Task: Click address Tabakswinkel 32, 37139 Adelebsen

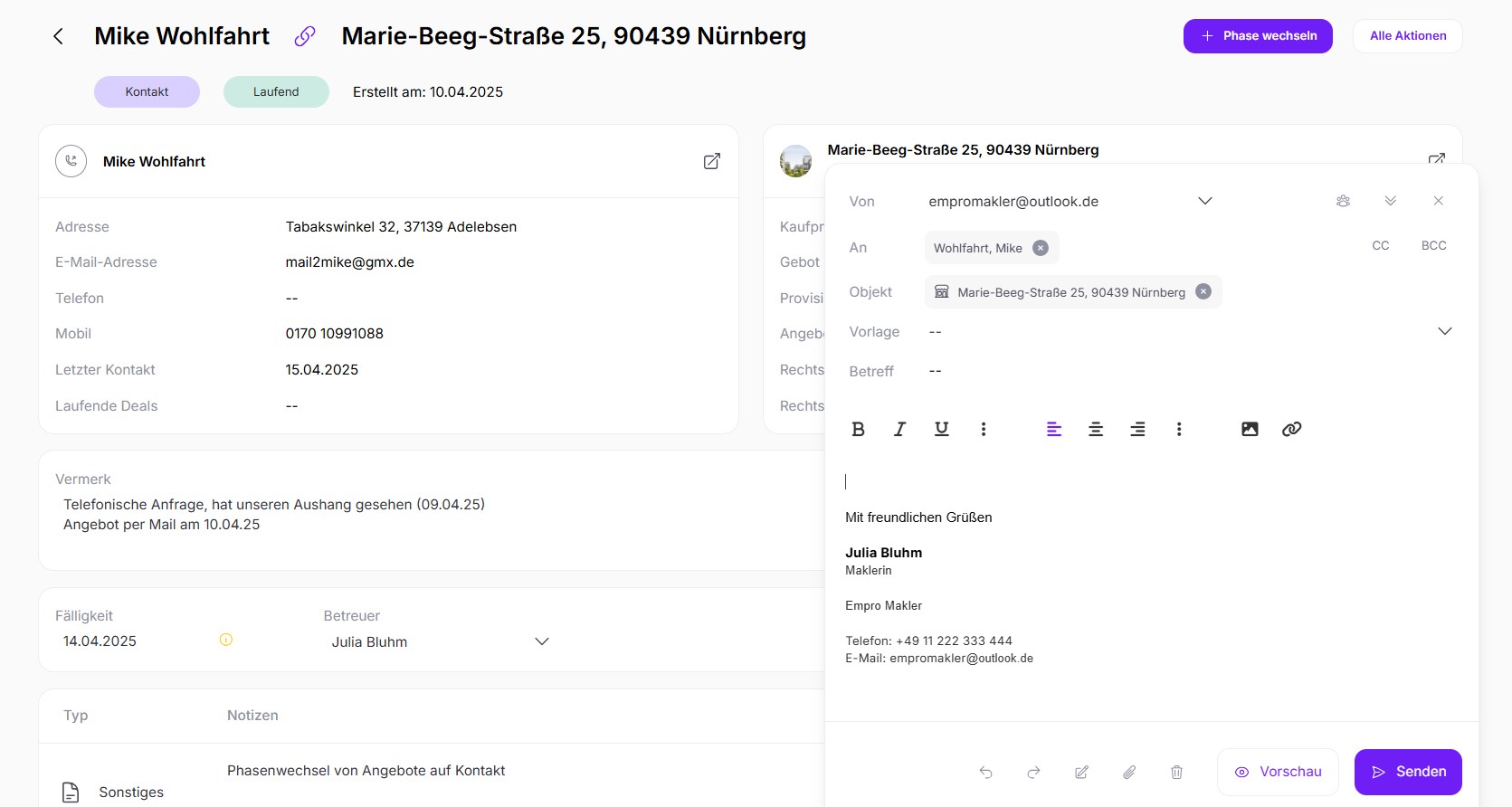Action: [x=401, y=227]
